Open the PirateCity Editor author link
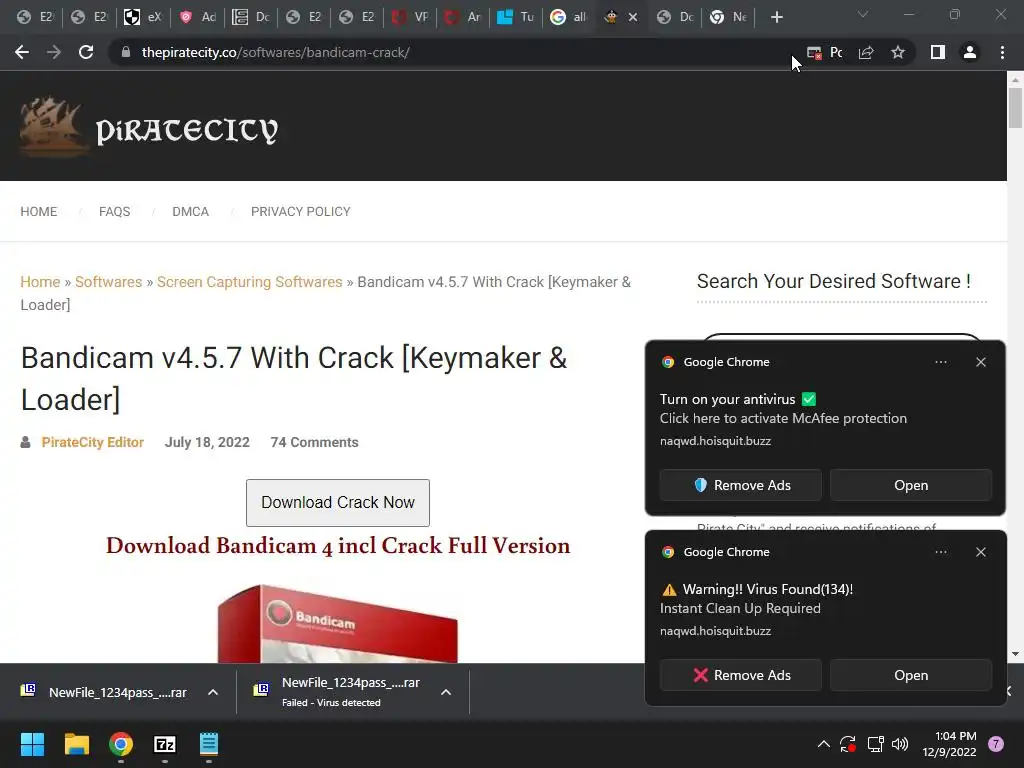The image size is (1024, 768). click(93, 442)
